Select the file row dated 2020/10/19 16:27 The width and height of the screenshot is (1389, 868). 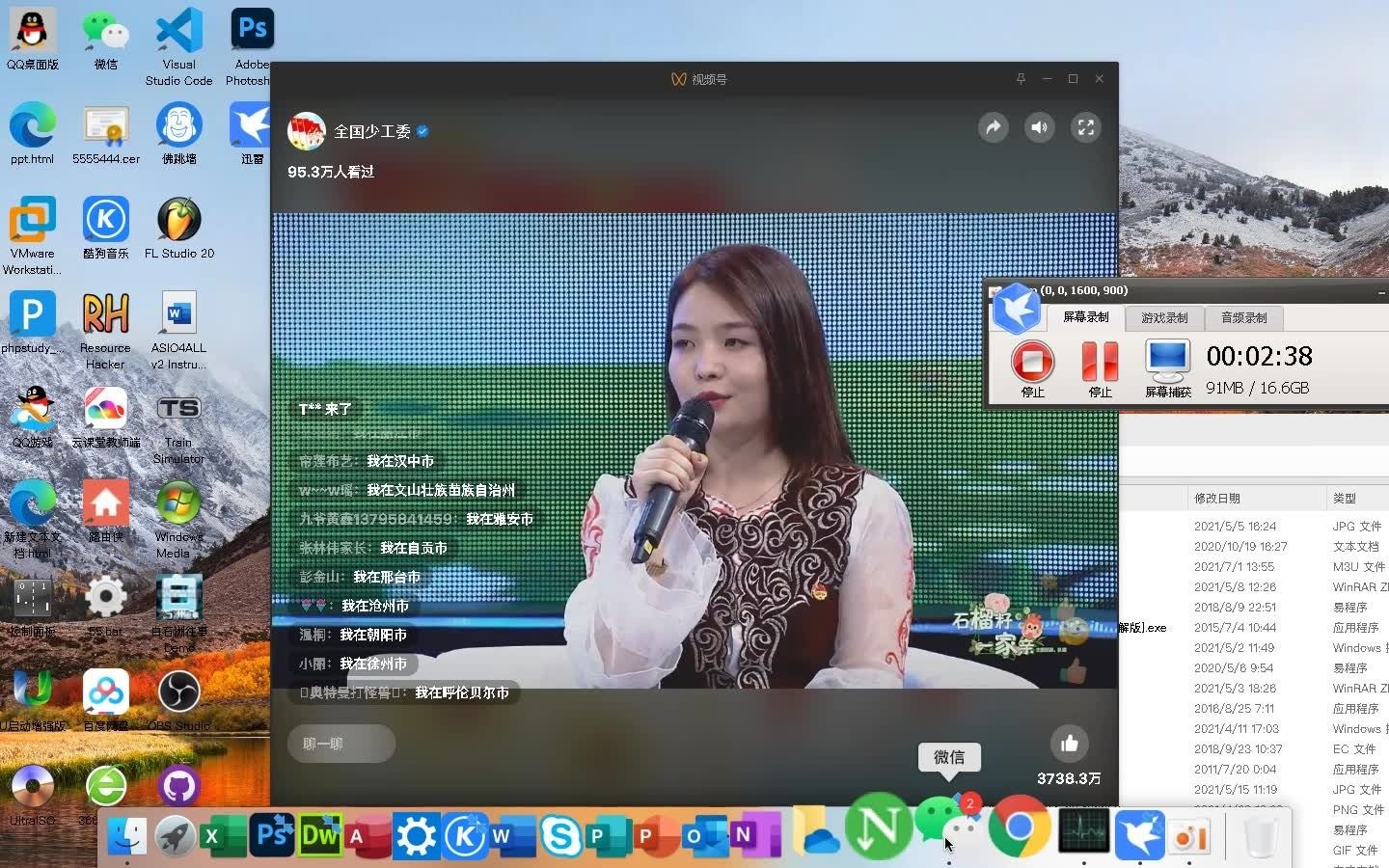pos(1254,546)
